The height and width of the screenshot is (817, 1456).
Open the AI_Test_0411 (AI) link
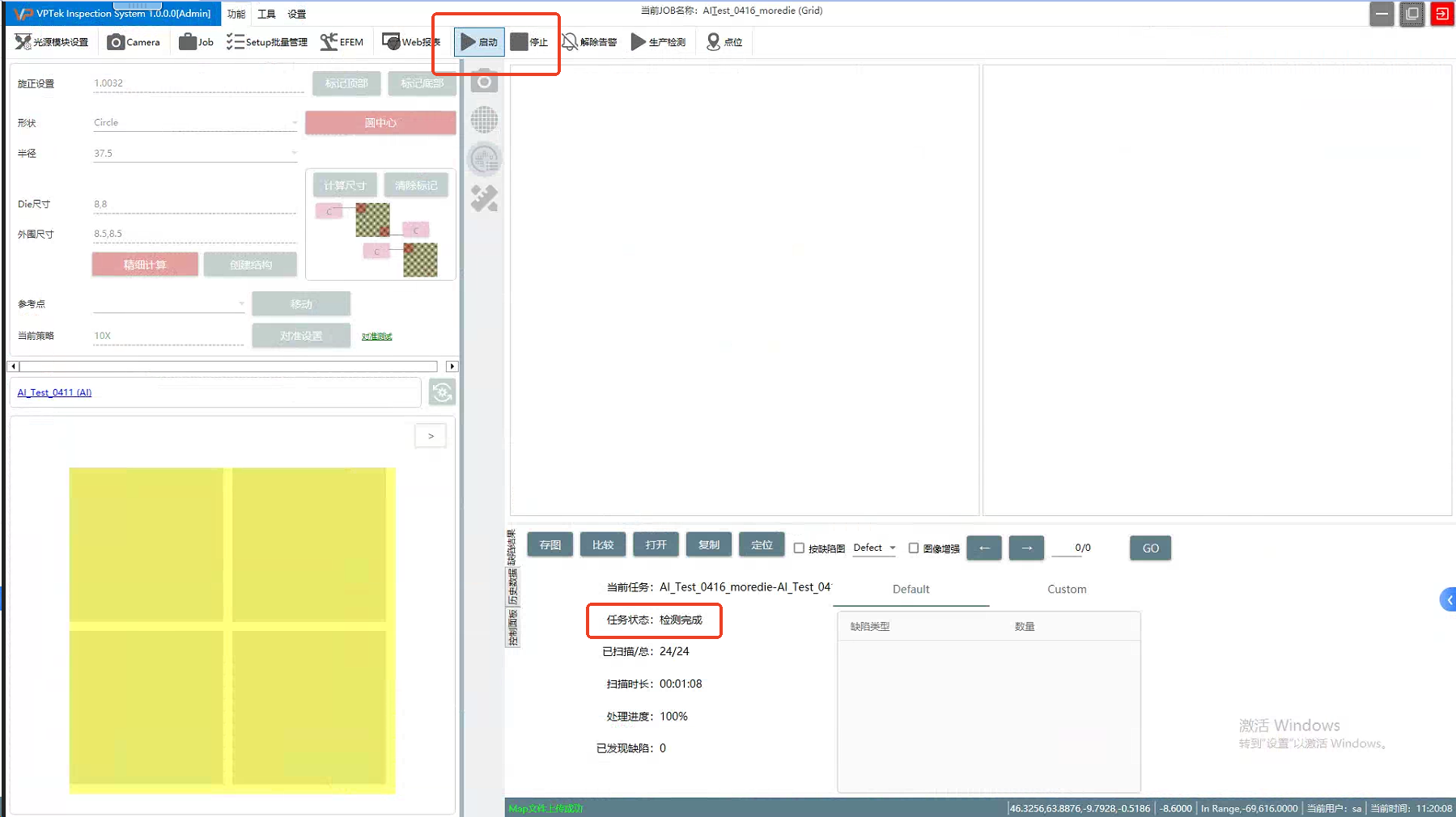(54, 392)
